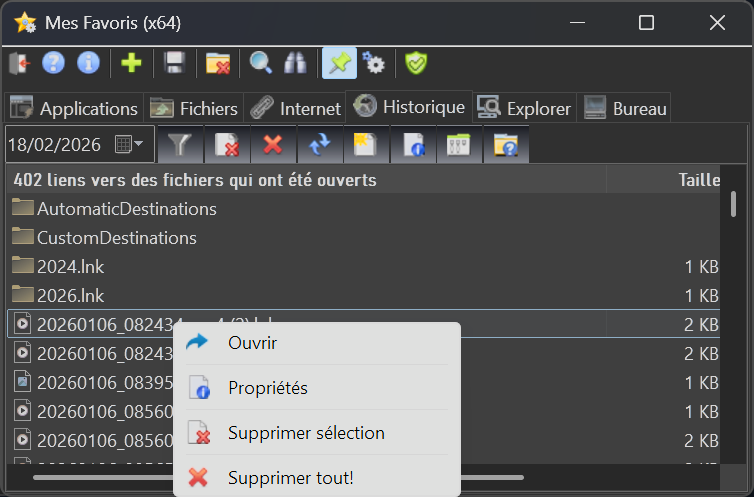Click the exit door icon
Image resolution: width=754 pixels, height=497 pixels.
[20, 64]
